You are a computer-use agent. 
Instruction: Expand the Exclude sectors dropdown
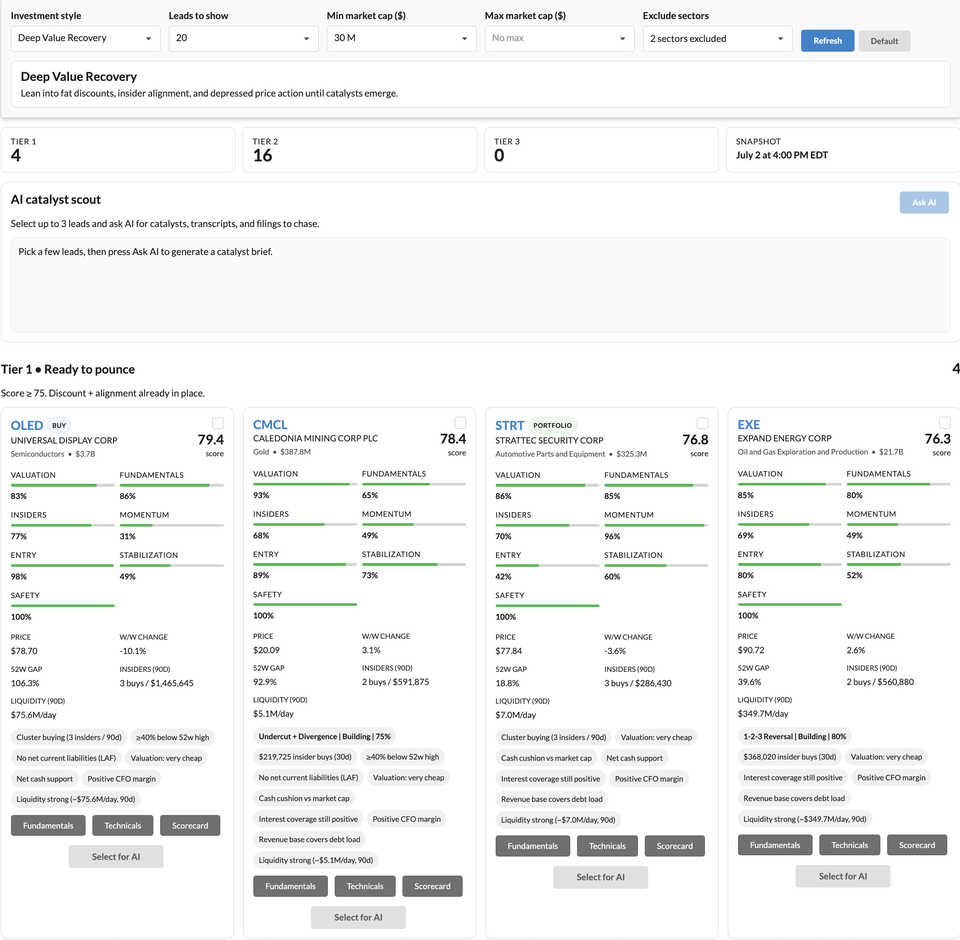(718, 39)
